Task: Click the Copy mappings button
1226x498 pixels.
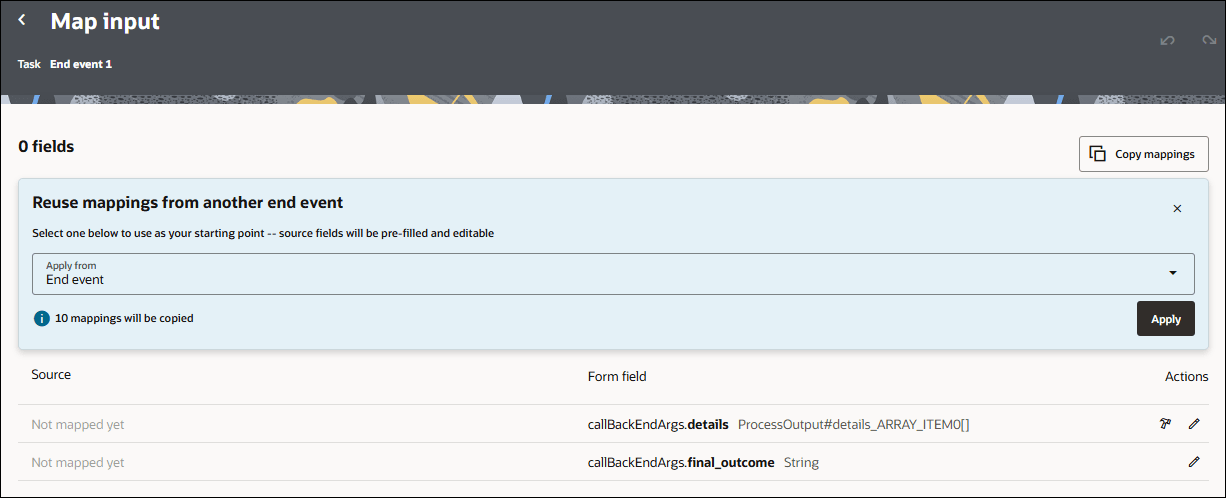Action: coord(1144,154)
